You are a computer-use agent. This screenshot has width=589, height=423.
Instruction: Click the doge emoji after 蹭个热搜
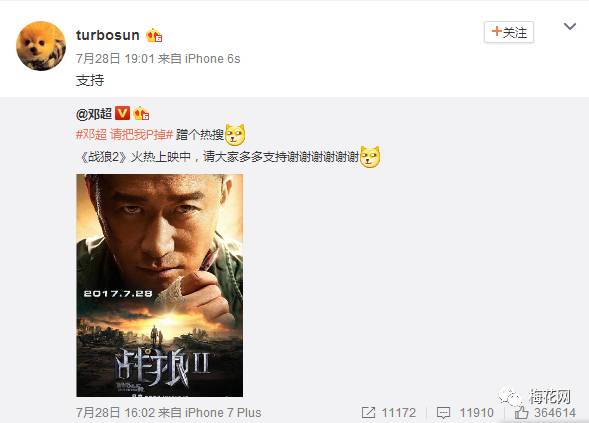[x=235, y=135]
